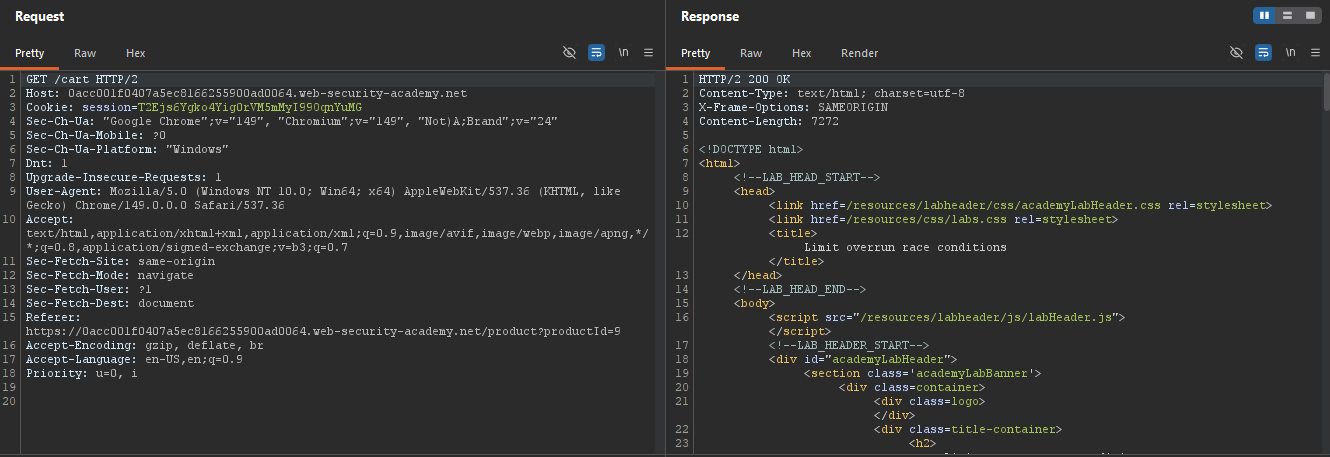Click the Upgrade-Insecure-Requests header line
Viewport: 1330px width, 457px height.
(124, 177)
